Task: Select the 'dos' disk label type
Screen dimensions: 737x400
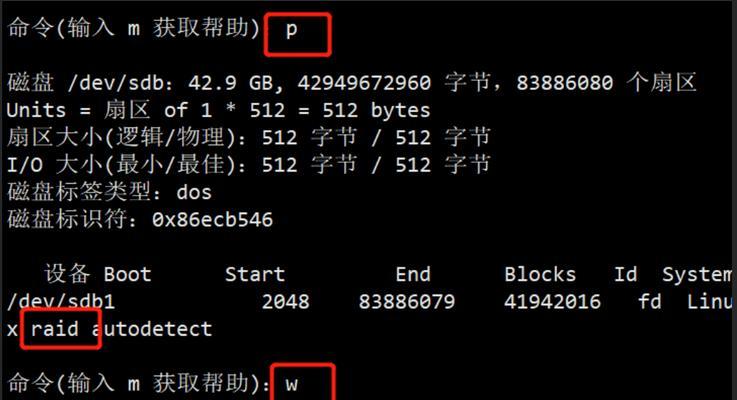Action: [194, 192]
